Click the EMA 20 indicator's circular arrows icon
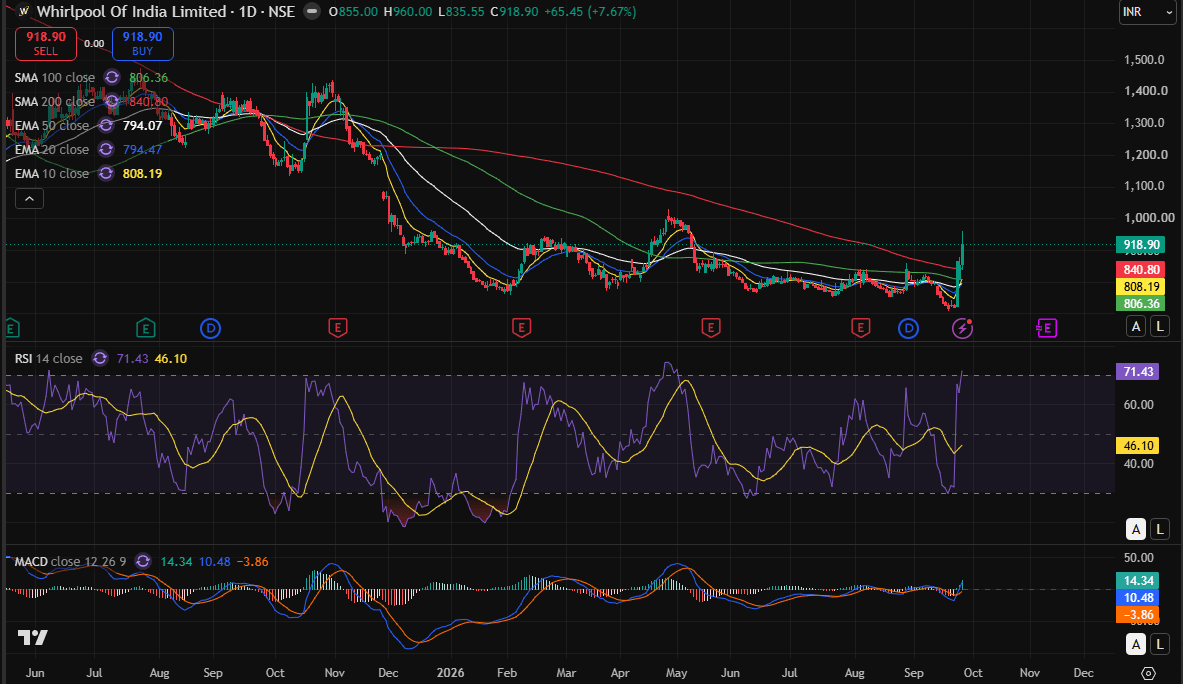The width and height of the screenshot is (1183, 684). coord(106,149)
